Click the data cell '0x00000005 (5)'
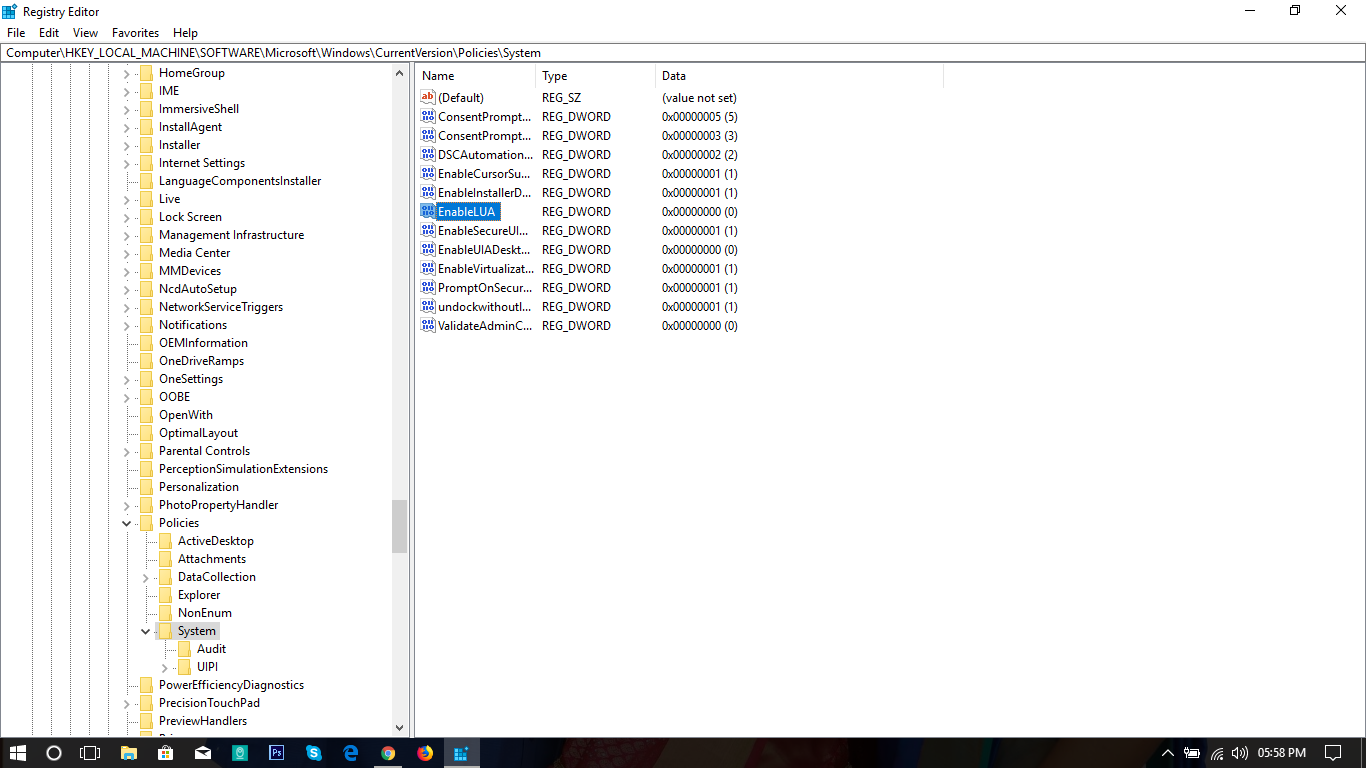 (699, 117)
